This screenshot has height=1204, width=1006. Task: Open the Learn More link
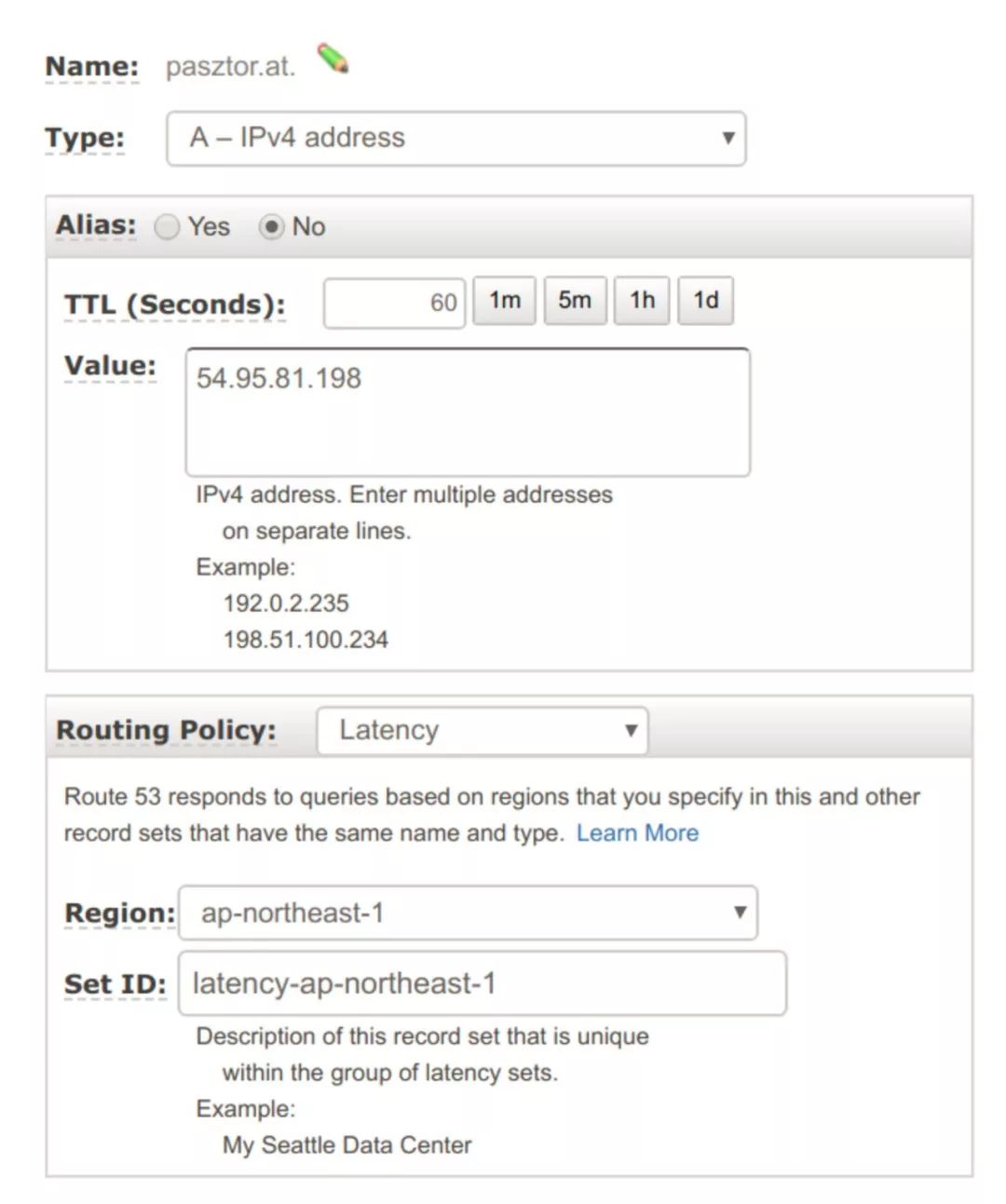click(x=637, y=833)
